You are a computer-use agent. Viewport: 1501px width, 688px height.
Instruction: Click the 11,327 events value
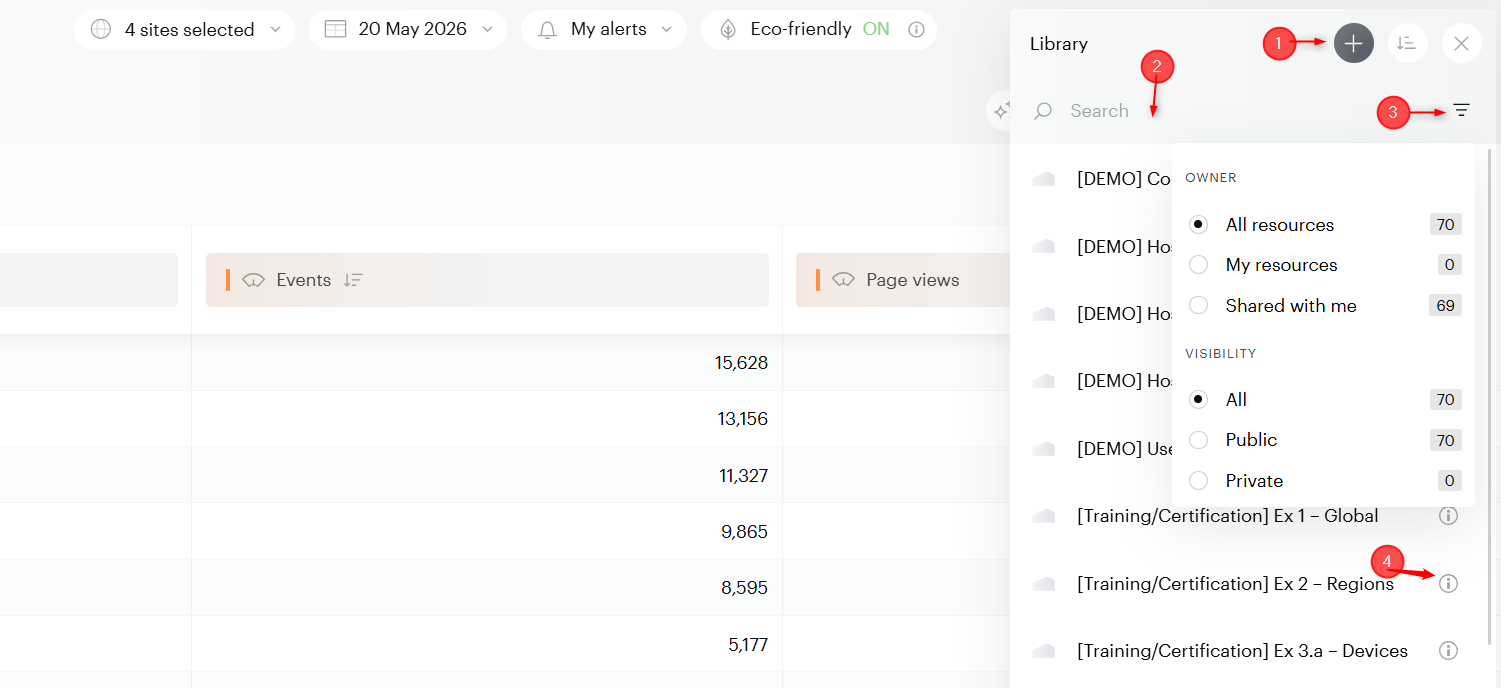(x=743, y=476)
